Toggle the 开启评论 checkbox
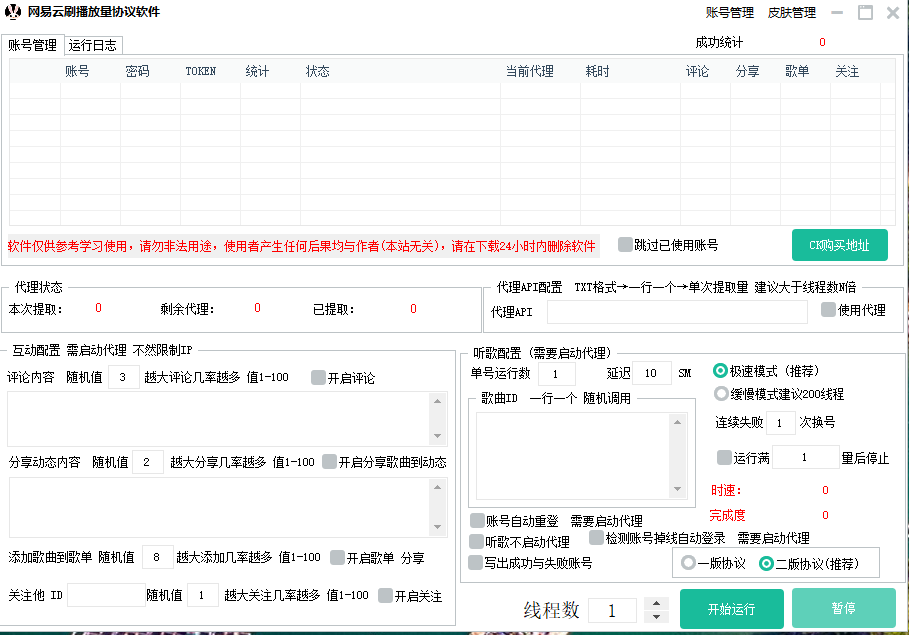 318,377
